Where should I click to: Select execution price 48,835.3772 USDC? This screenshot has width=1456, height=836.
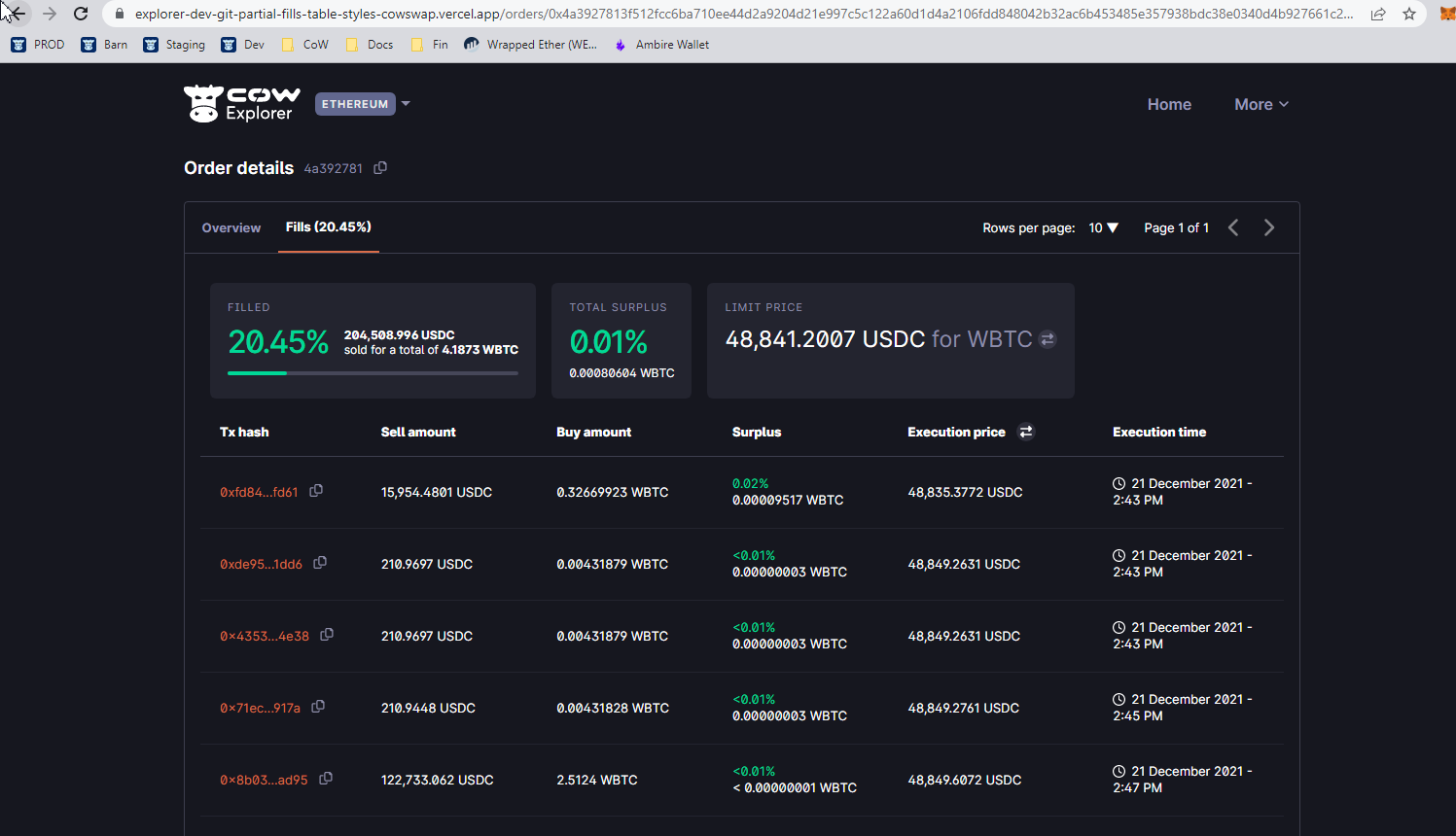pyautogui.click(x=965, y=492)
